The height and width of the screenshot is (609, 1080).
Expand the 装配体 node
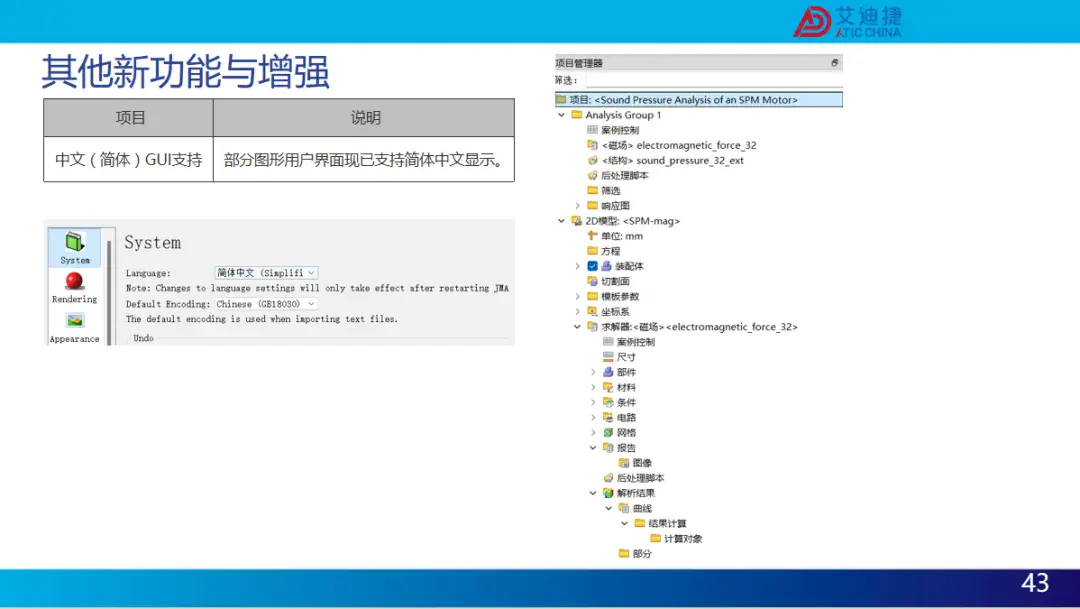click(577, 266)
